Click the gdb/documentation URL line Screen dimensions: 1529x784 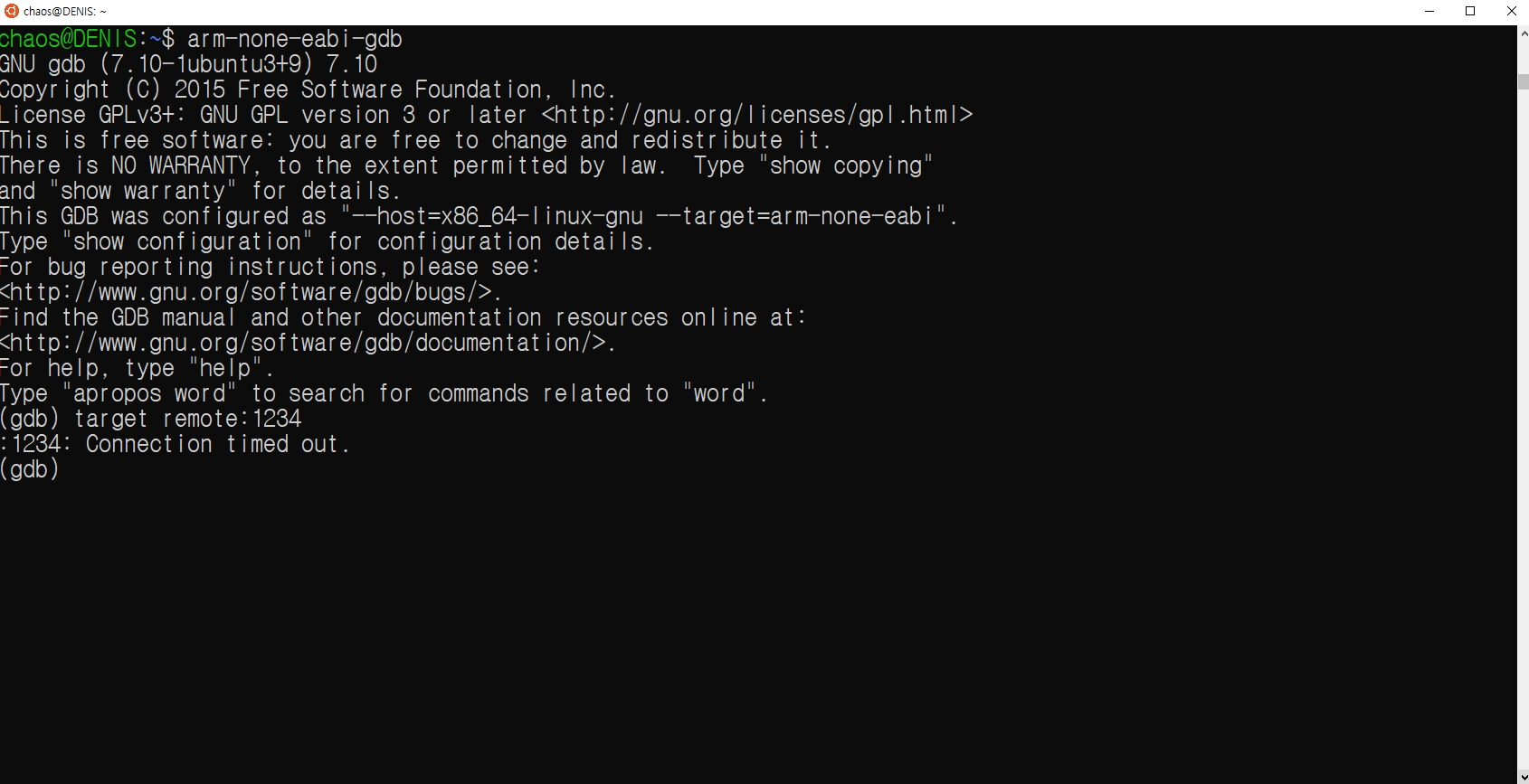[308, 343]
